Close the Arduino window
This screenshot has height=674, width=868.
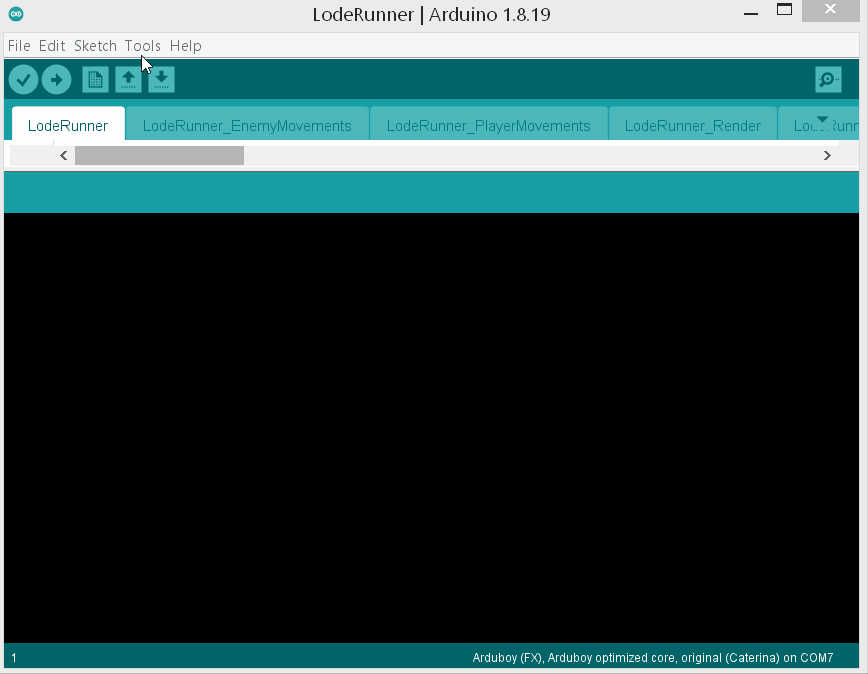coord(830,9)
